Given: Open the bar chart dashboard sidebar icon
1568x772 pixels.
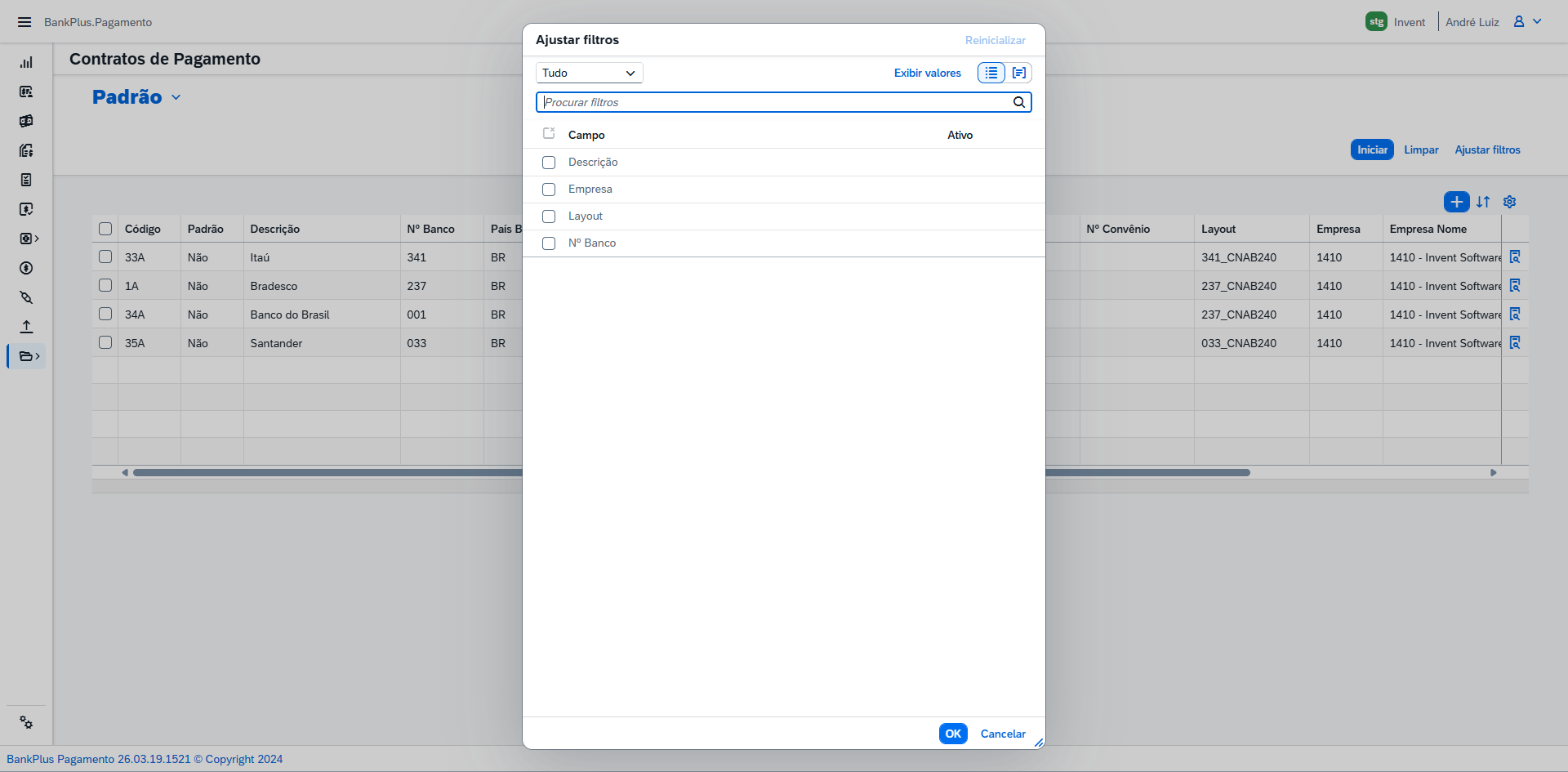Looking at the screenshot, I should pos(26,62).
